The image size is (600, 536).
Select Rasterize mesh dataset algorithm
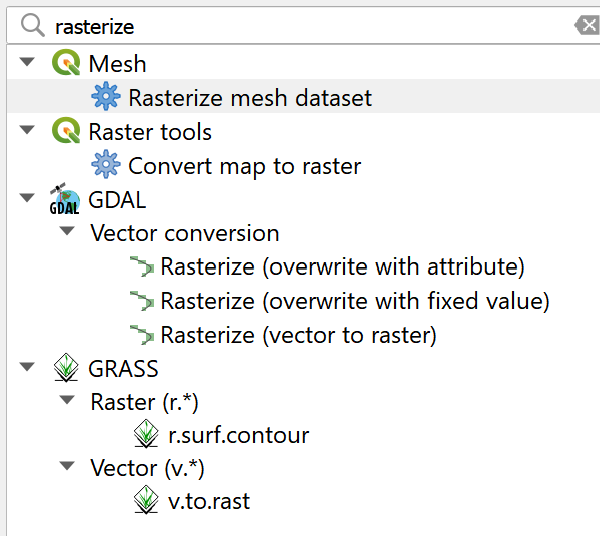click(249, 98)
